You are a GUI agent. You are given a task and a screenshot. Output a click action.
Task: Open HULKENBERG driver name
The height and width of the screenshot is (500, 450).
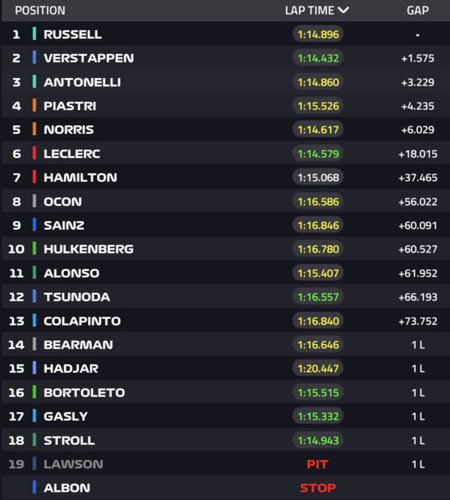pyautogui.click(x=89, y=249)
